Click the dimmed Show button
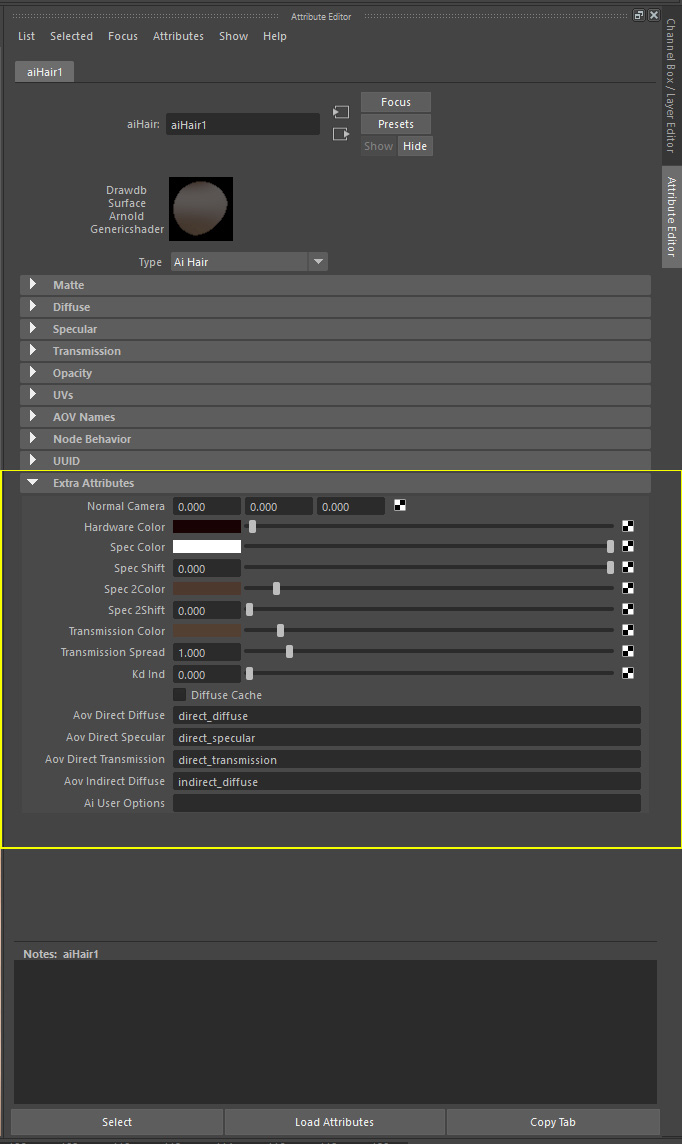The width and height of the screenshot is (682, 1144). [x=379, y=146]
